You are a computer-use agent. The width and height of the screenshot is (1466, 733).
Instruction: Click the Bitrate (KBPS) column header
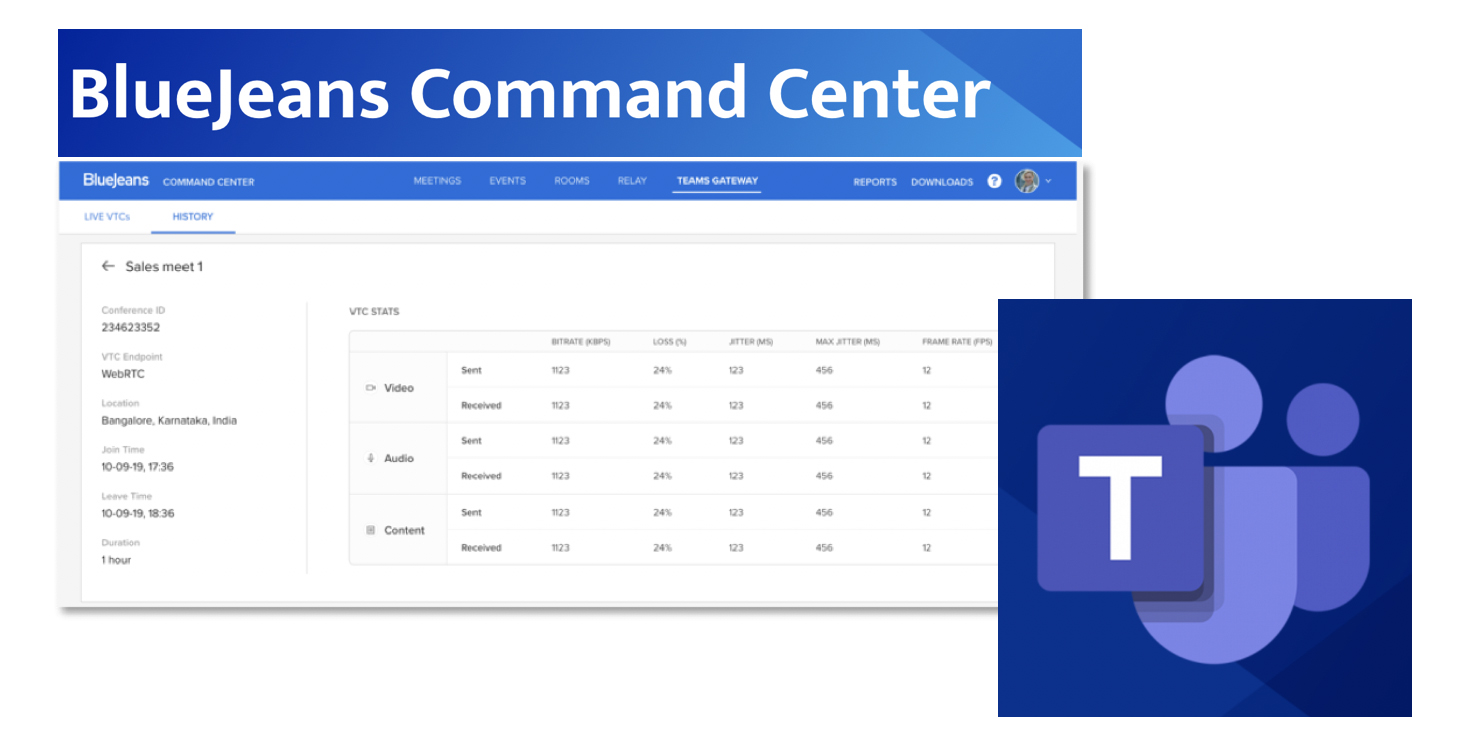point(580,342)
